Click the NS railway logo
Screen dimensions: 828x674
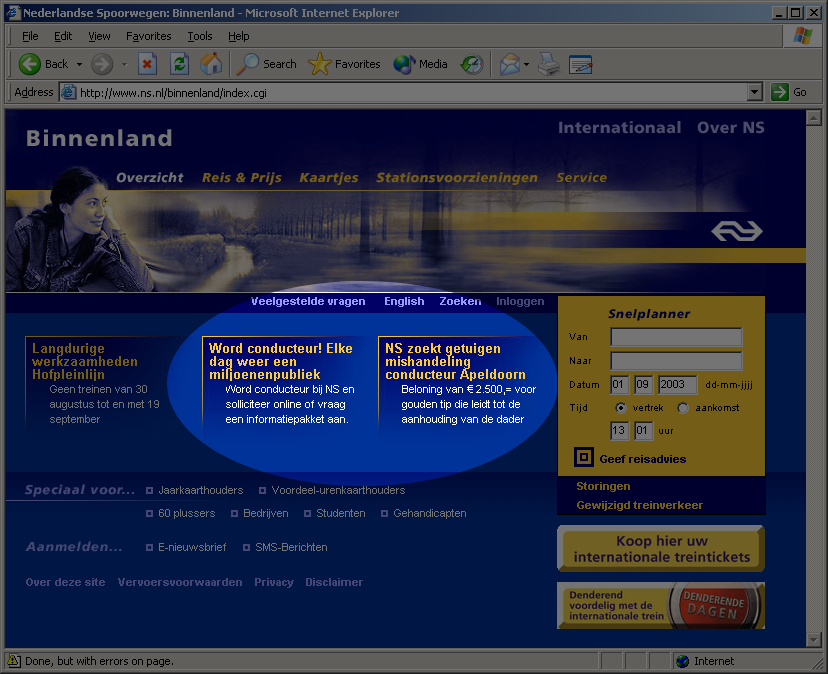click(x=737, y=231)
